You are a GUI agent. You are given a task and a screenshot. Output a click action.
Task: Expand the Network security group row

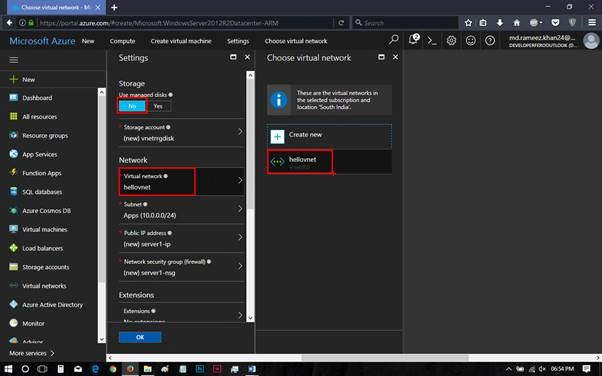(x=181, y=267)
